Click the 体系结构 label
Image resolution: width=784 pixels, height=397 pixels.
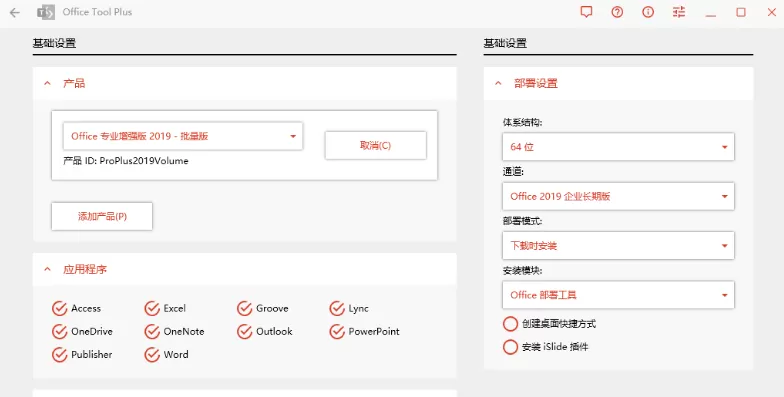pos(522,122)
